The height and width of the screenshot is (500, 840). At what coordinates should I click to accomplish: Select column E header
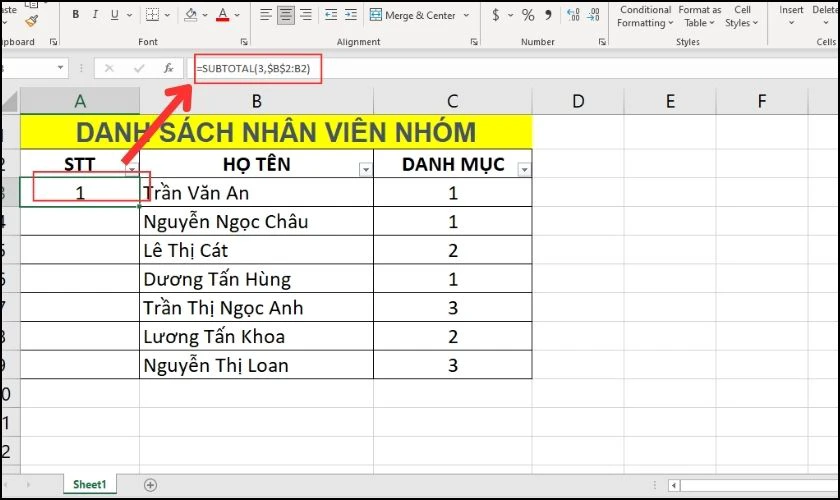(670, 101)
